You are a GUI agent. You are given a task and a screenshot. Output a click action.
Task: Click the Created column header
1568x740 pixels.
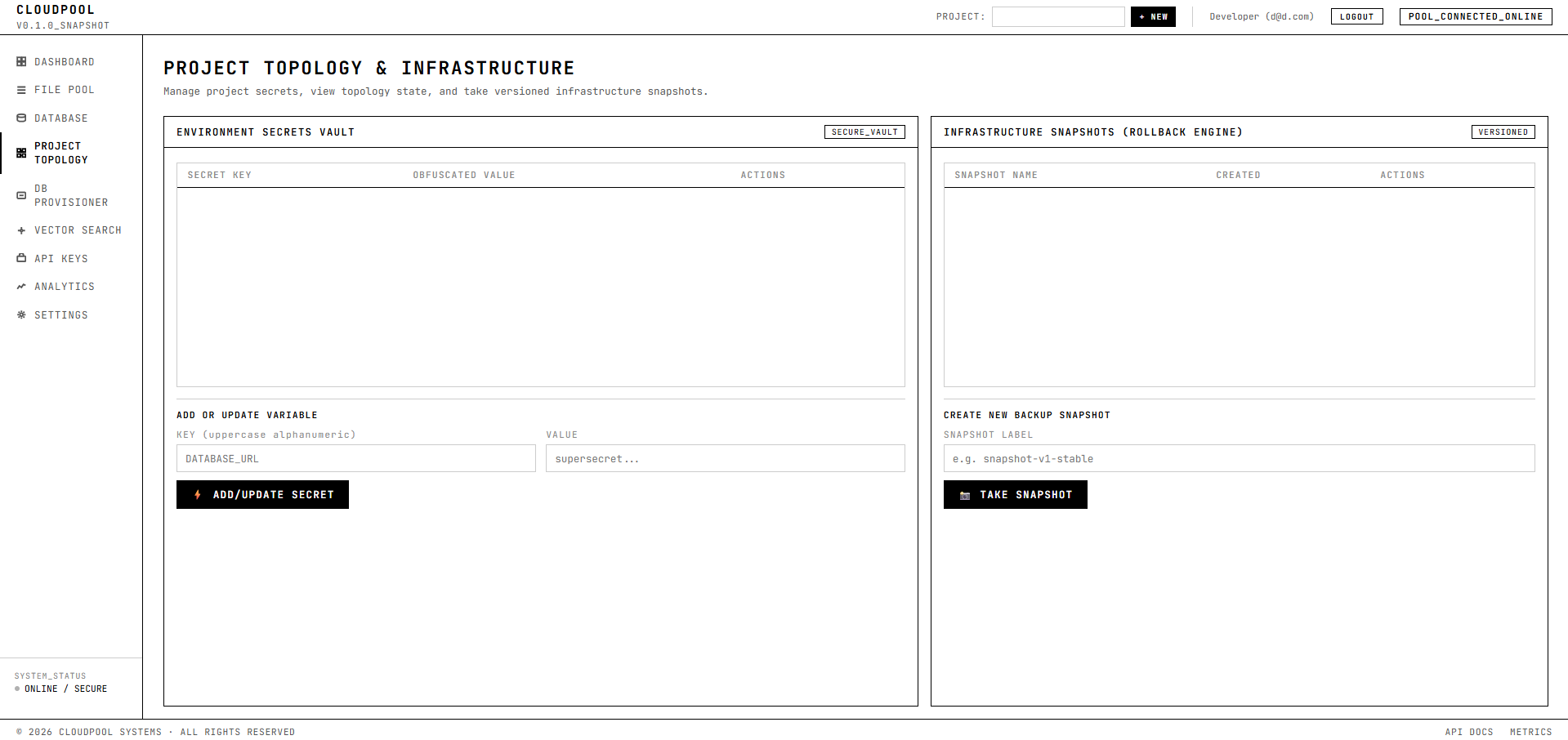[1238, 175]
